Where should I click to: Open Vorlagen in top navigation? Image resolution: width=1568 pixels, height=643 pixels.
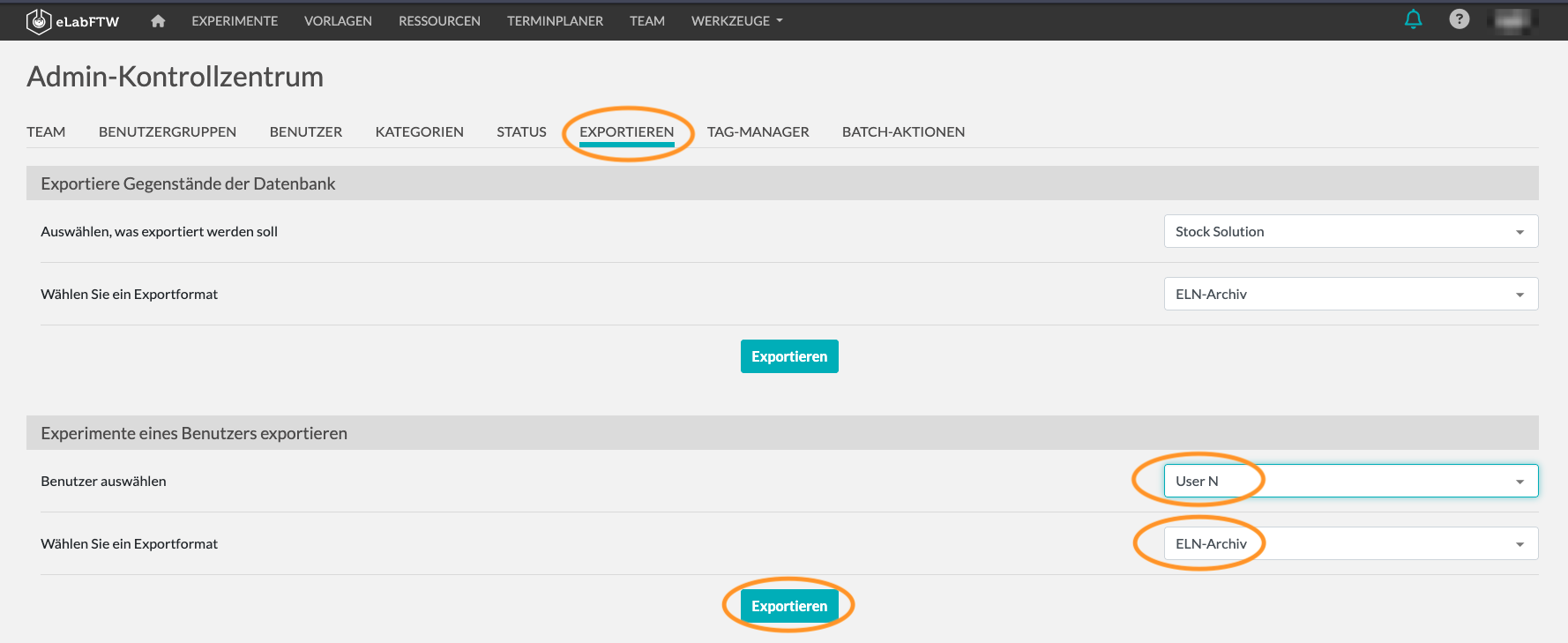coord(338,21)
